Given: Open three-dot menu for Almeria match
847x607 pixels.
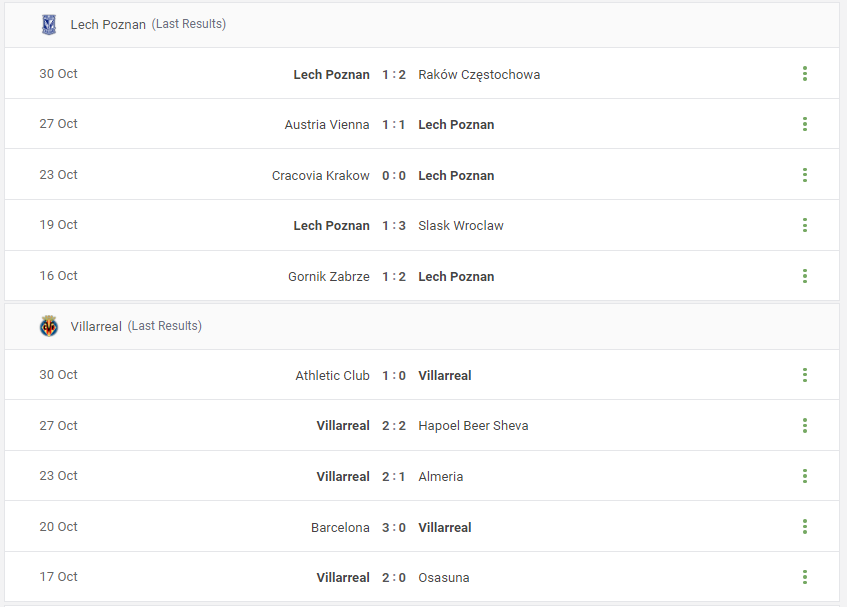Looking at the screenshot, I should tap(804, 476).
